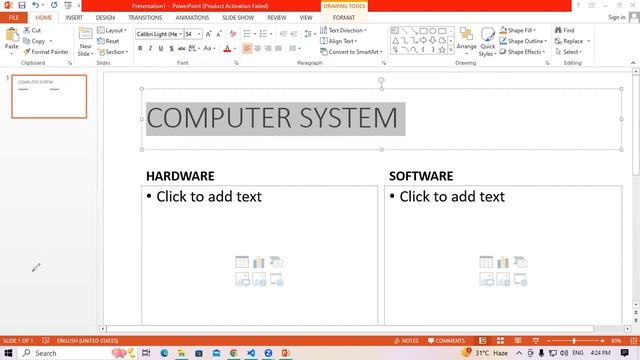Open the Arrange menu

pos(466,42)
